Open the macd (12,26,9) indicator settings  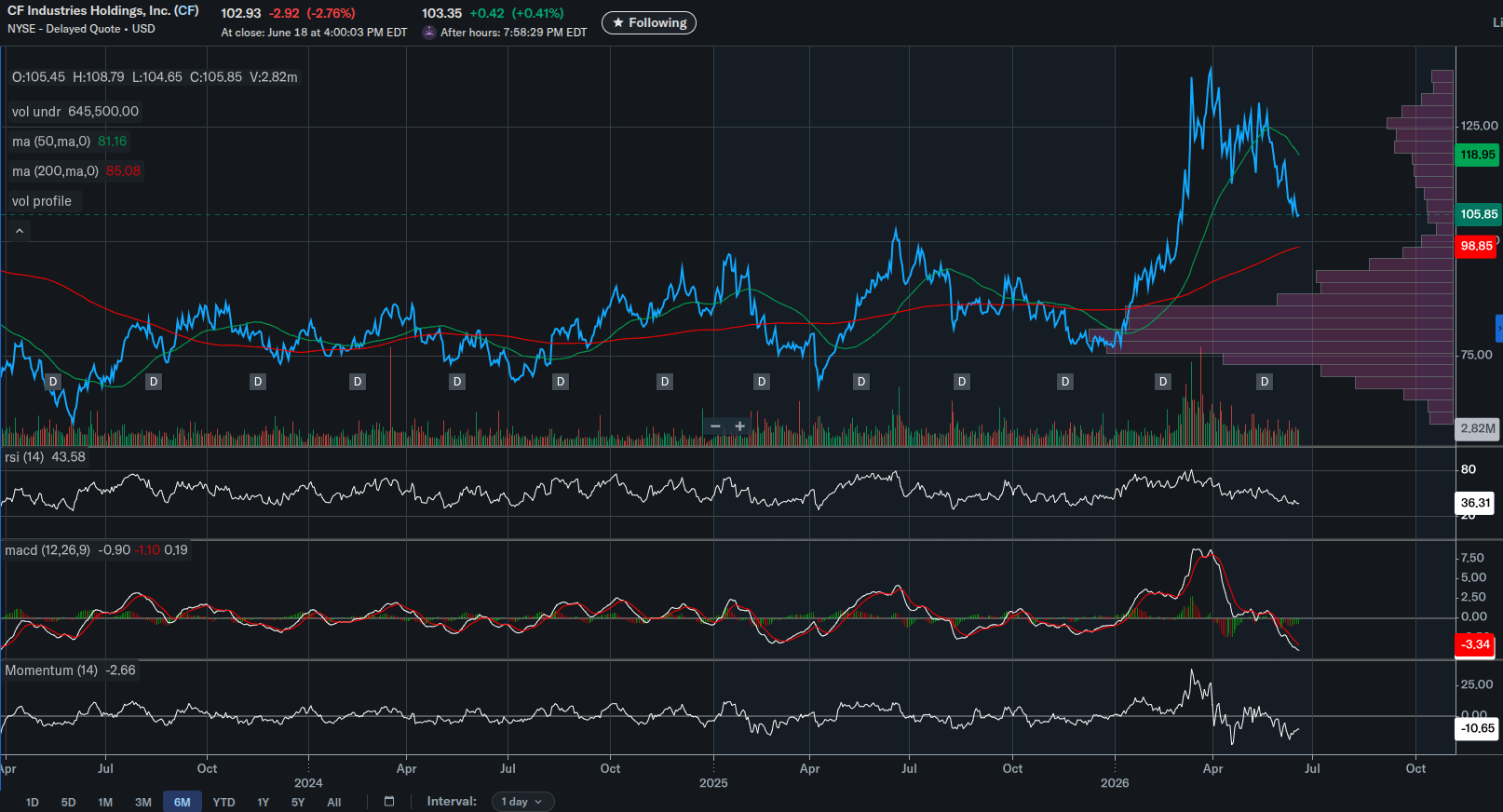pos(47,550)
